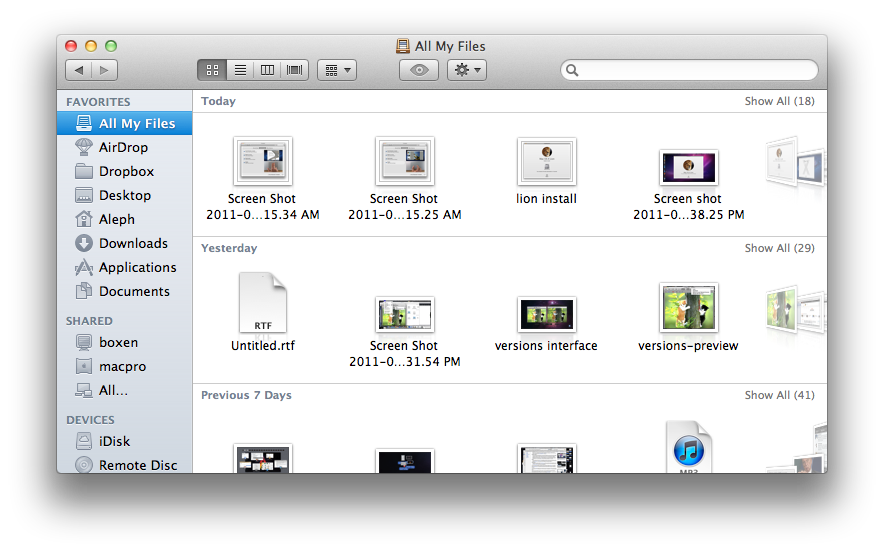Image resolution: width=884 pixels, height=552 pixels.
Task: Click the Untitled.rtf file name
Action: coord(263,346)
